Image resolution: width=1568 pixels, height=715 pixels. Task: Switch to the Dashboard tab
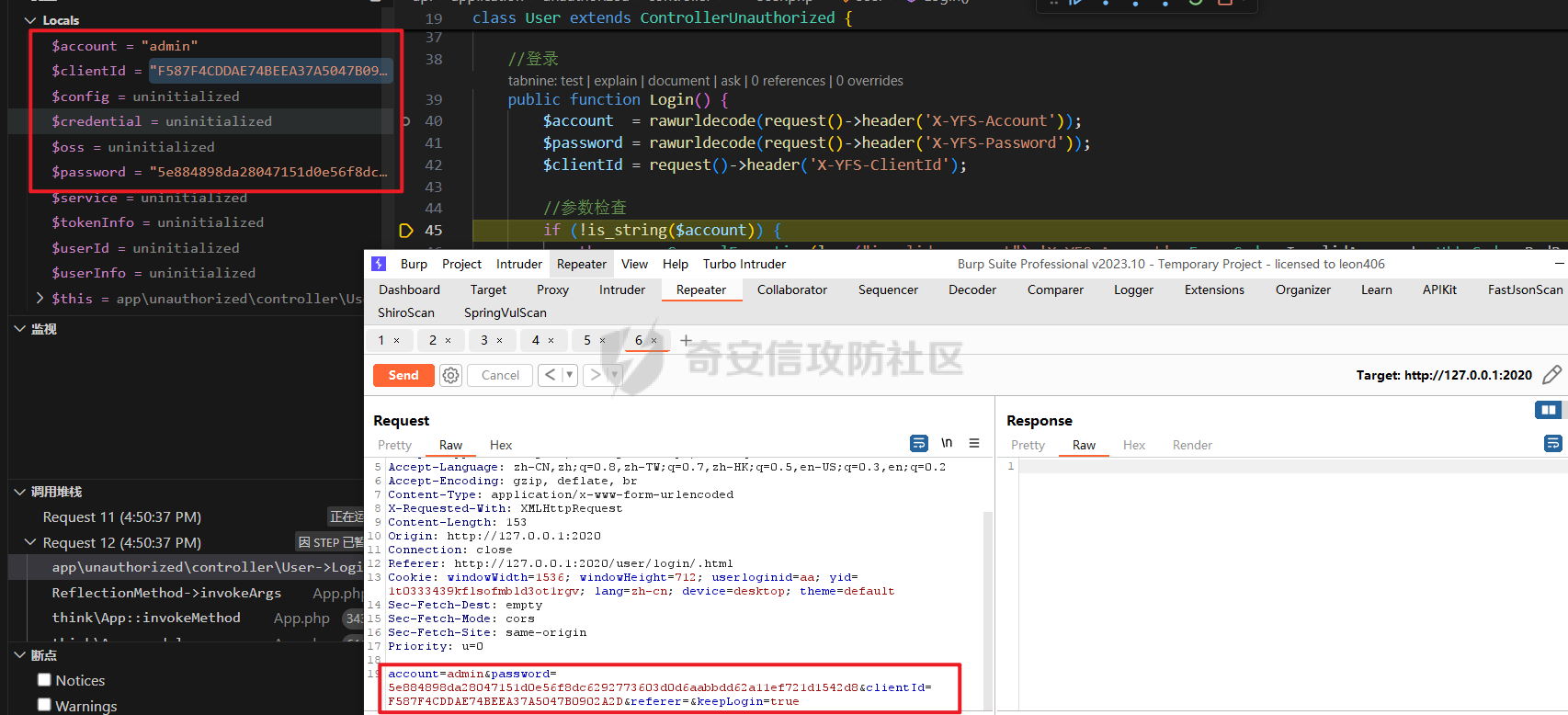[x=409, y=289]
